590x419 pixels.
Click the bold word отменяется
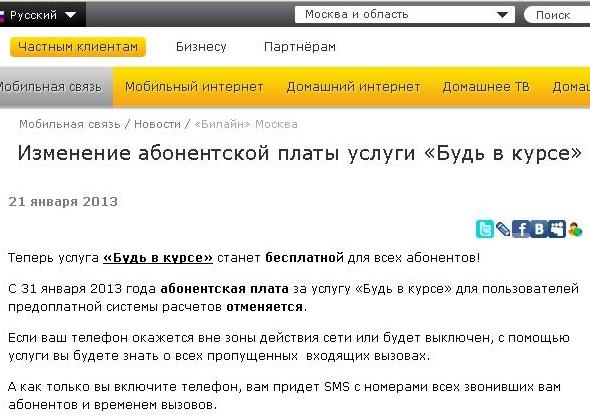[265, 307]
